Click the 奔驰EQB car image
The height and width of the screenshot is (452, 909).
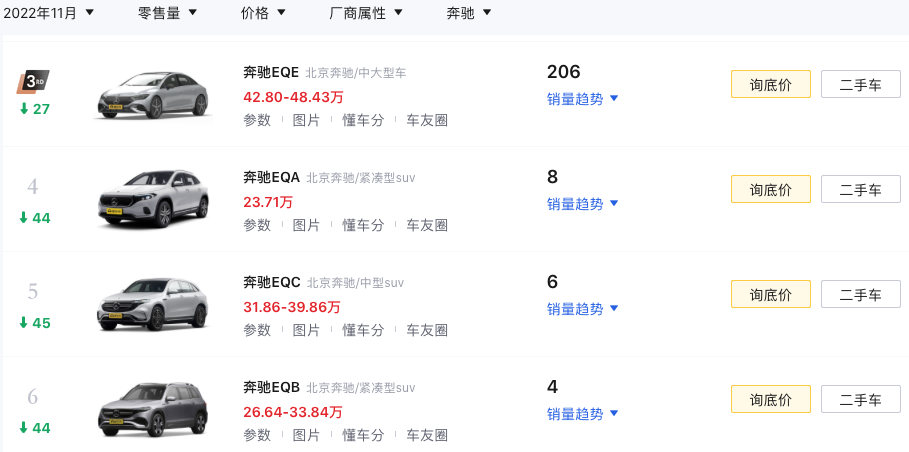tap(153, 409)
